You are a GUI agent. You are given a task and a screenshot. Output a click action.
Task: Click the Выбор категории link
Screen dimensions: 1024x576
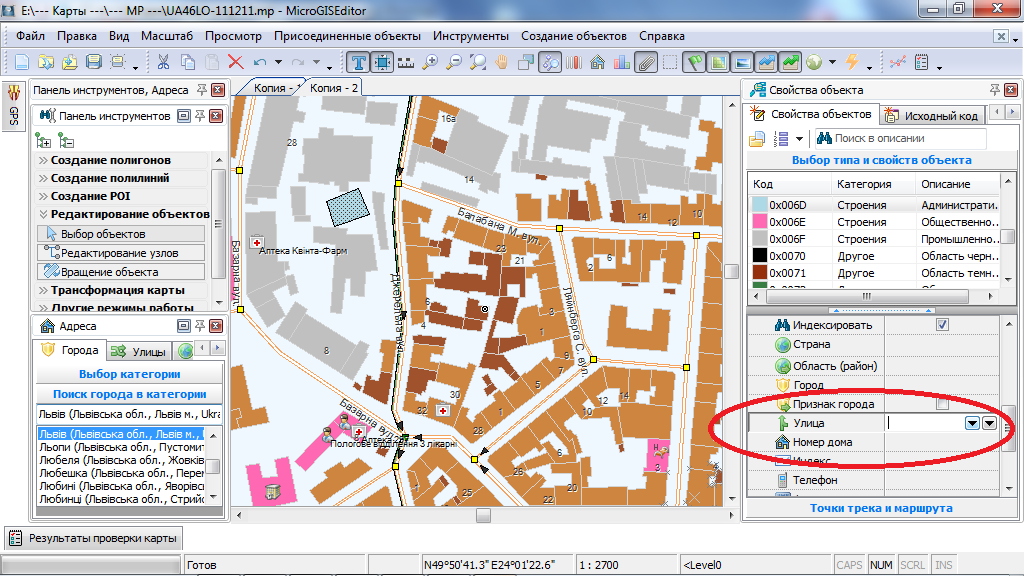click(x=129, y=374)
